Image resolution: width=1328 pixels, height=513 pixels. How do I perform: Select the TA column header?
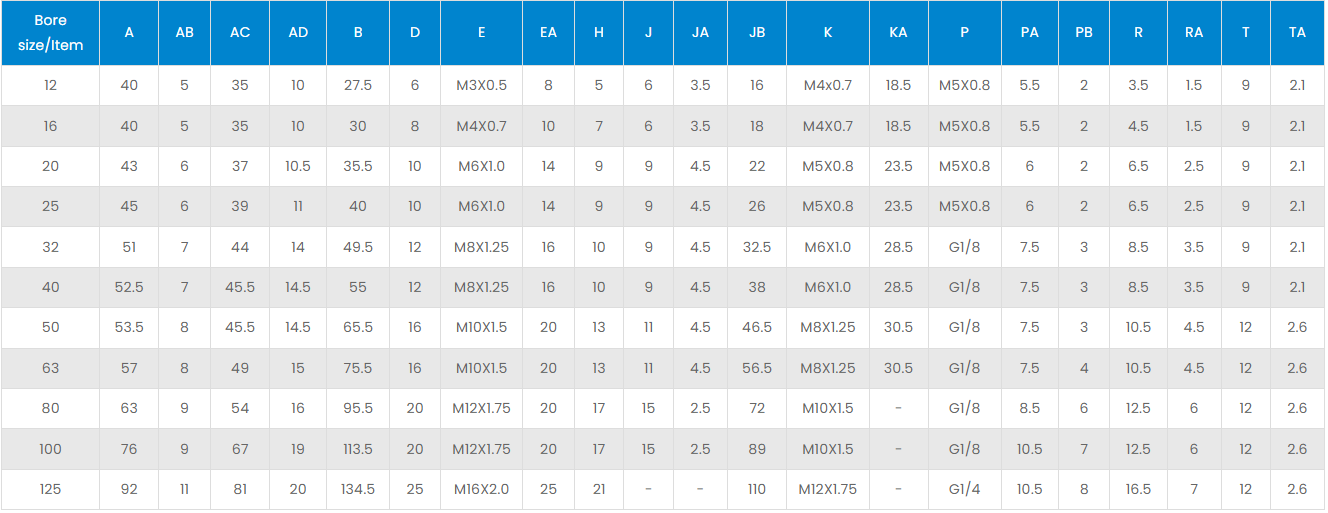[1297, 33]
